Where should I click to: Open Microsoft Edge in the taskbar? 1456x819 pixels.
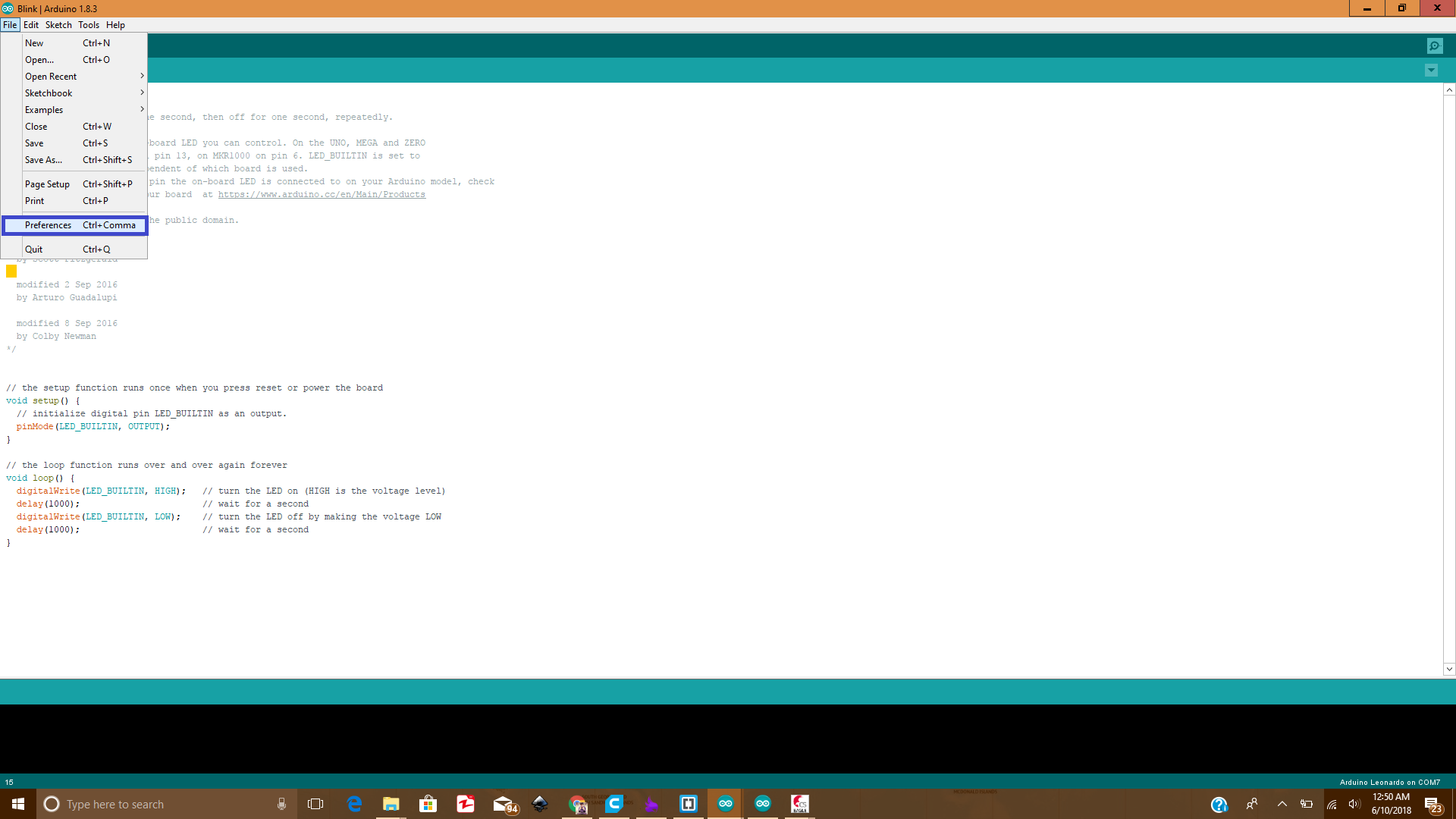[x=354, y=804]
